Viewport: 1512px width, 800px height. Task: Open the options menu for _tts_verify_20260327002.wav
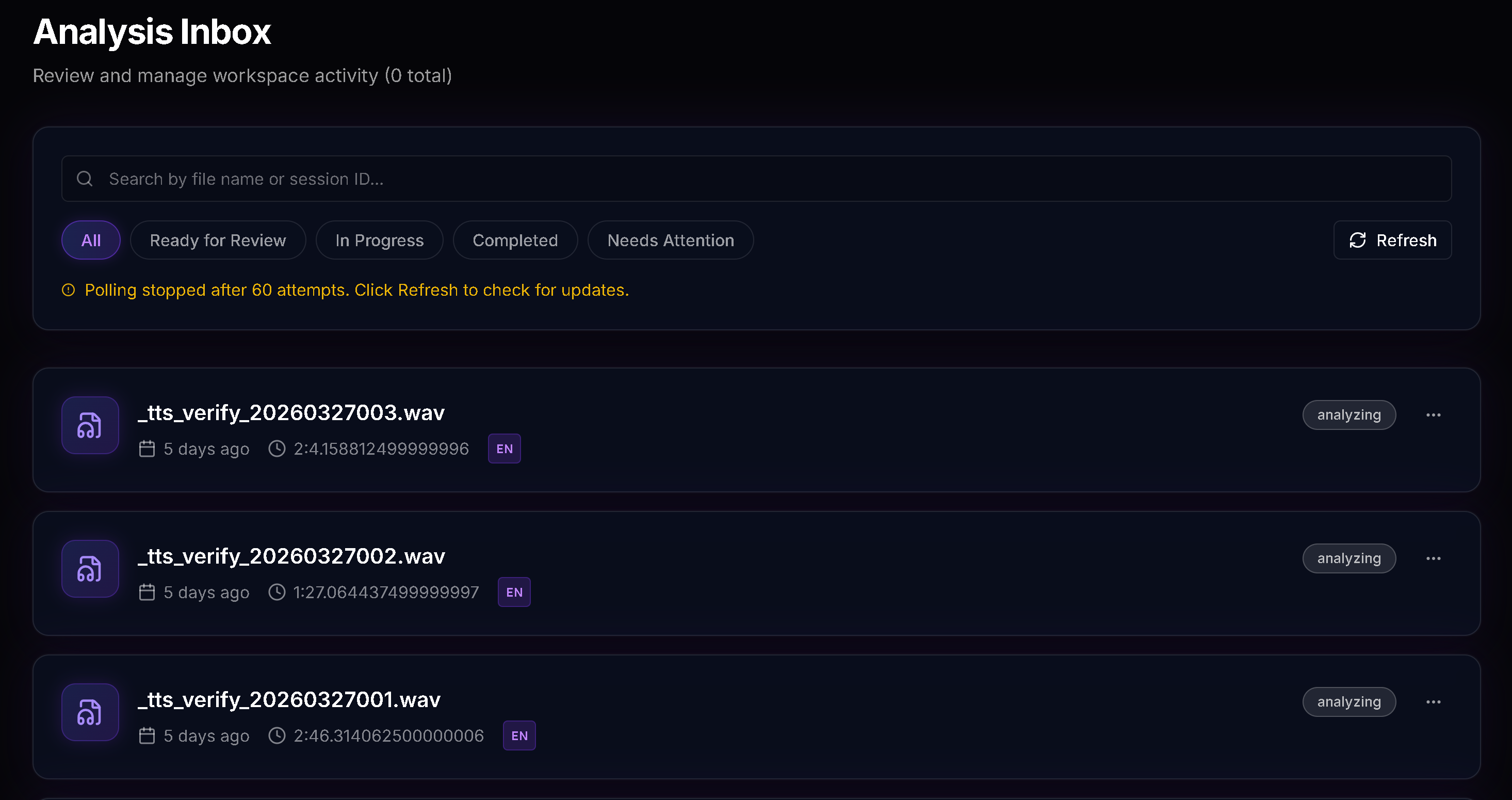(1434, 558)
